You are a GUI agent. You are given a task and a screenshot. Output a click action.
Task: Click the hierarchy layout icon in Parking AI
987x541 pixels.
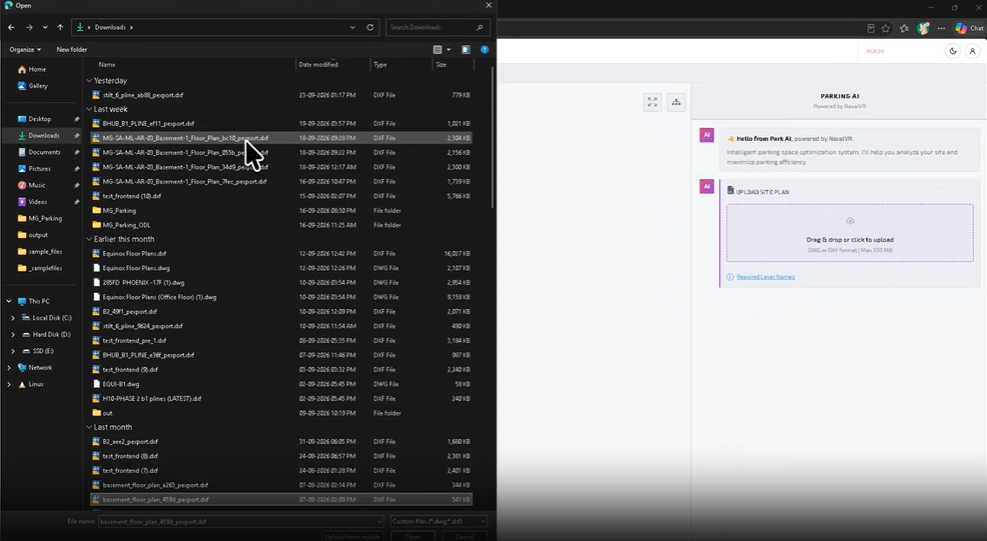(676, 102)
